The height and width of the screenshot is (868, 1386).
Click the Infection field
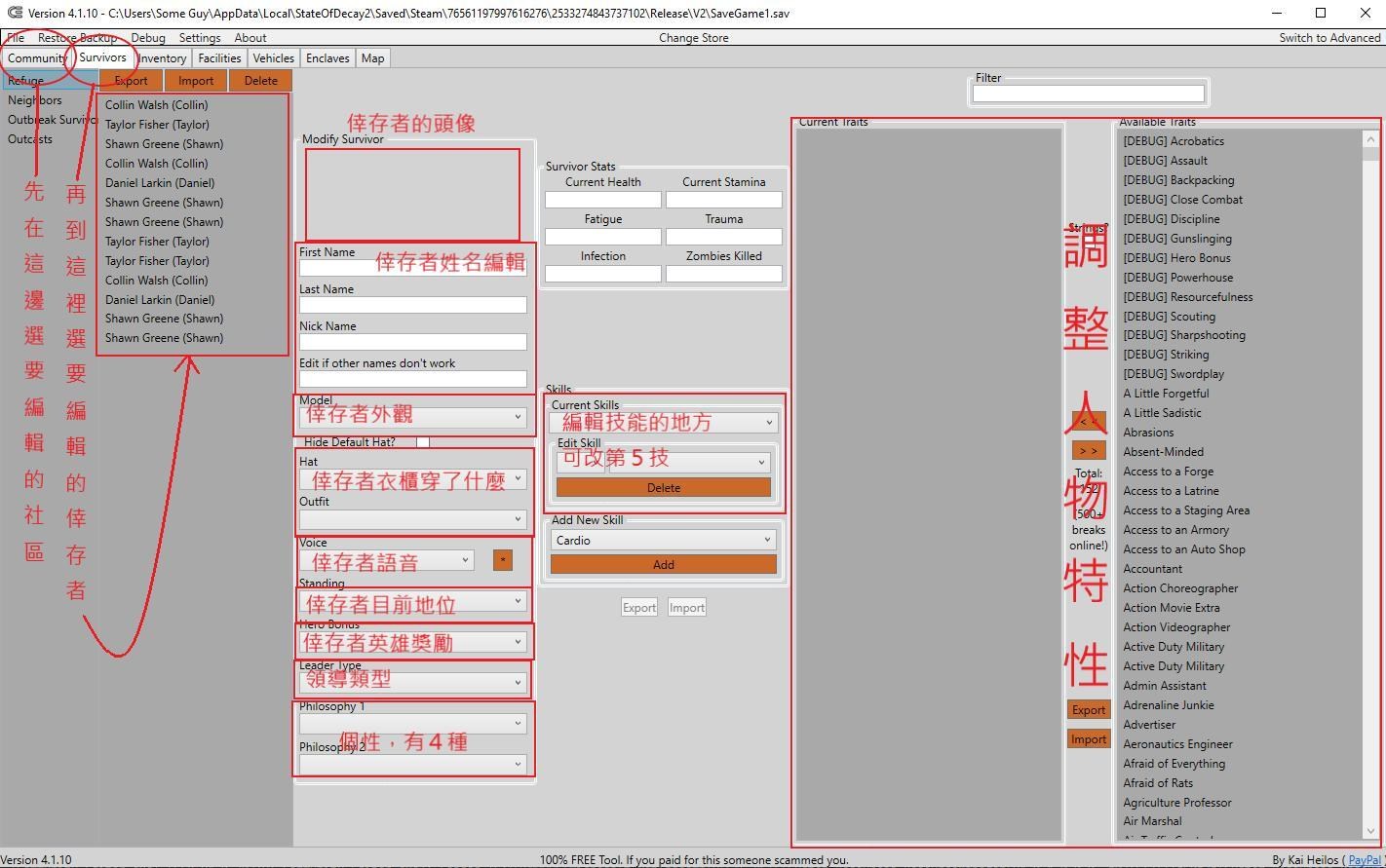pos(603,274)
